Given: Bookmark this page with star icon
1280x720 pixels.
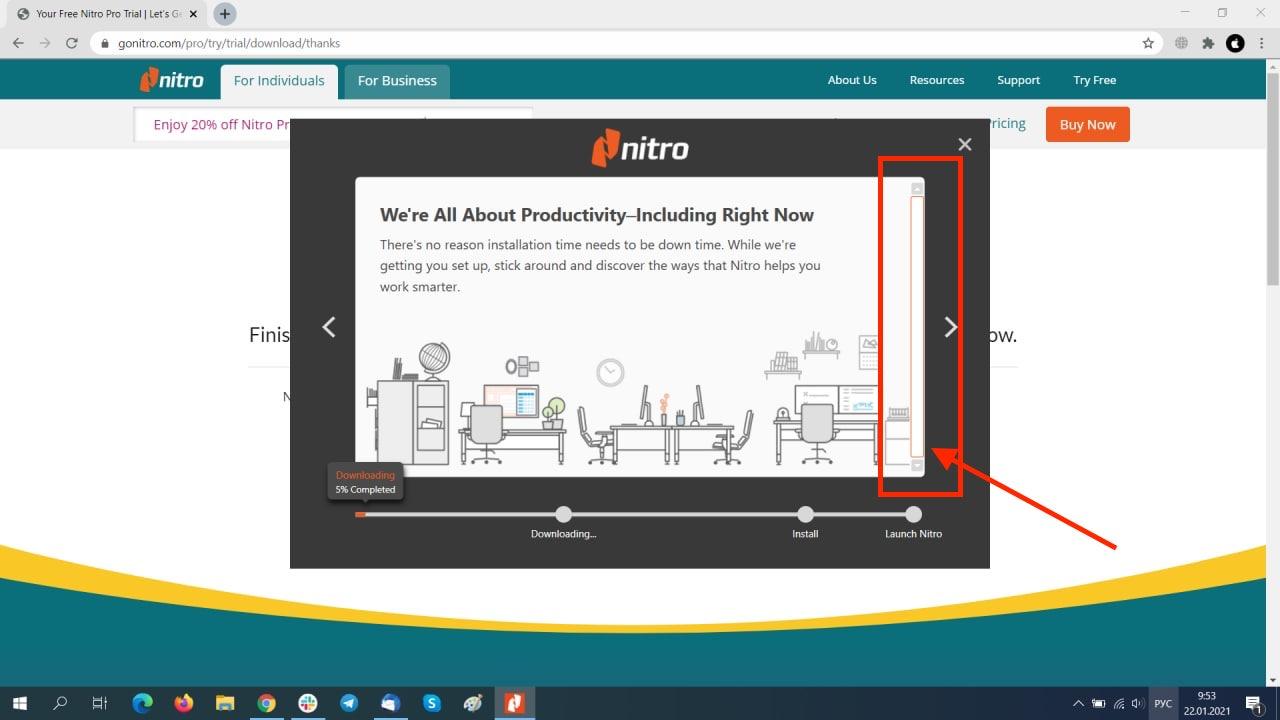Looking at the screenshot, I should click(x=1148, y=43).
